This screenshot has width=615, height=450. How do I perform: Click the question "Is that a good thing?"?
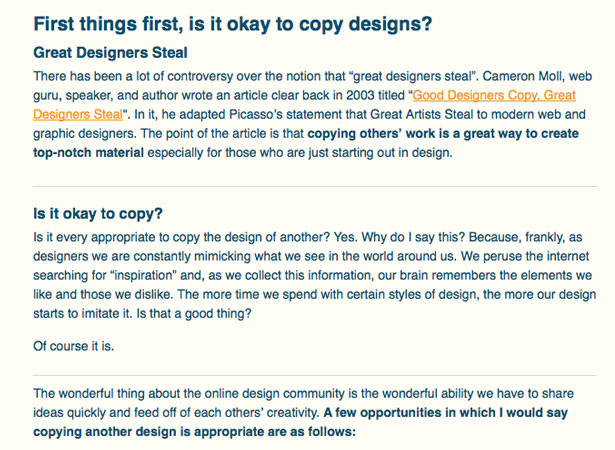pos(193,314)
